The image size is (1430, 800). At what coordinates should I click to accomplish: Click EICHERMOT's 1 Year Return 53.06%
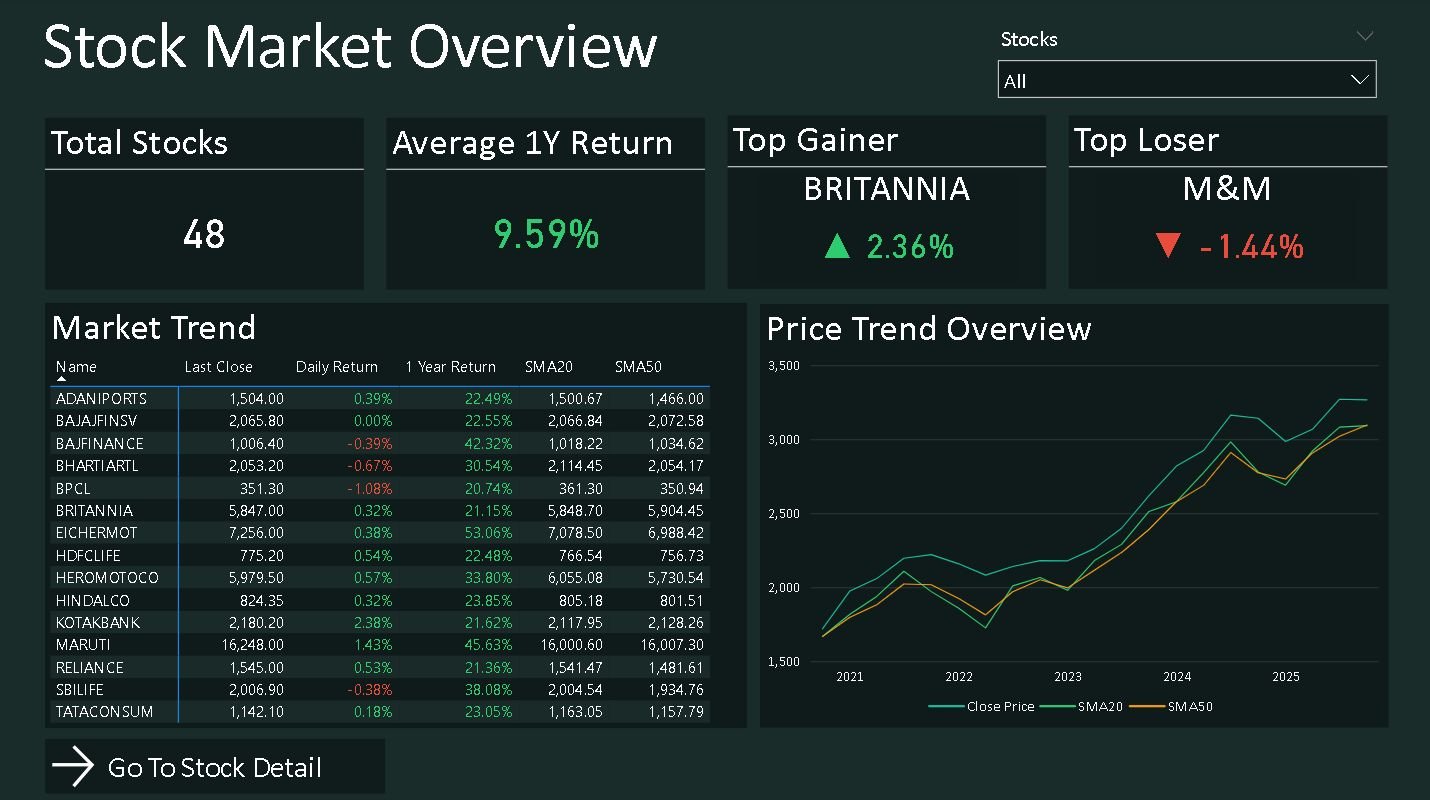[488, 533]
